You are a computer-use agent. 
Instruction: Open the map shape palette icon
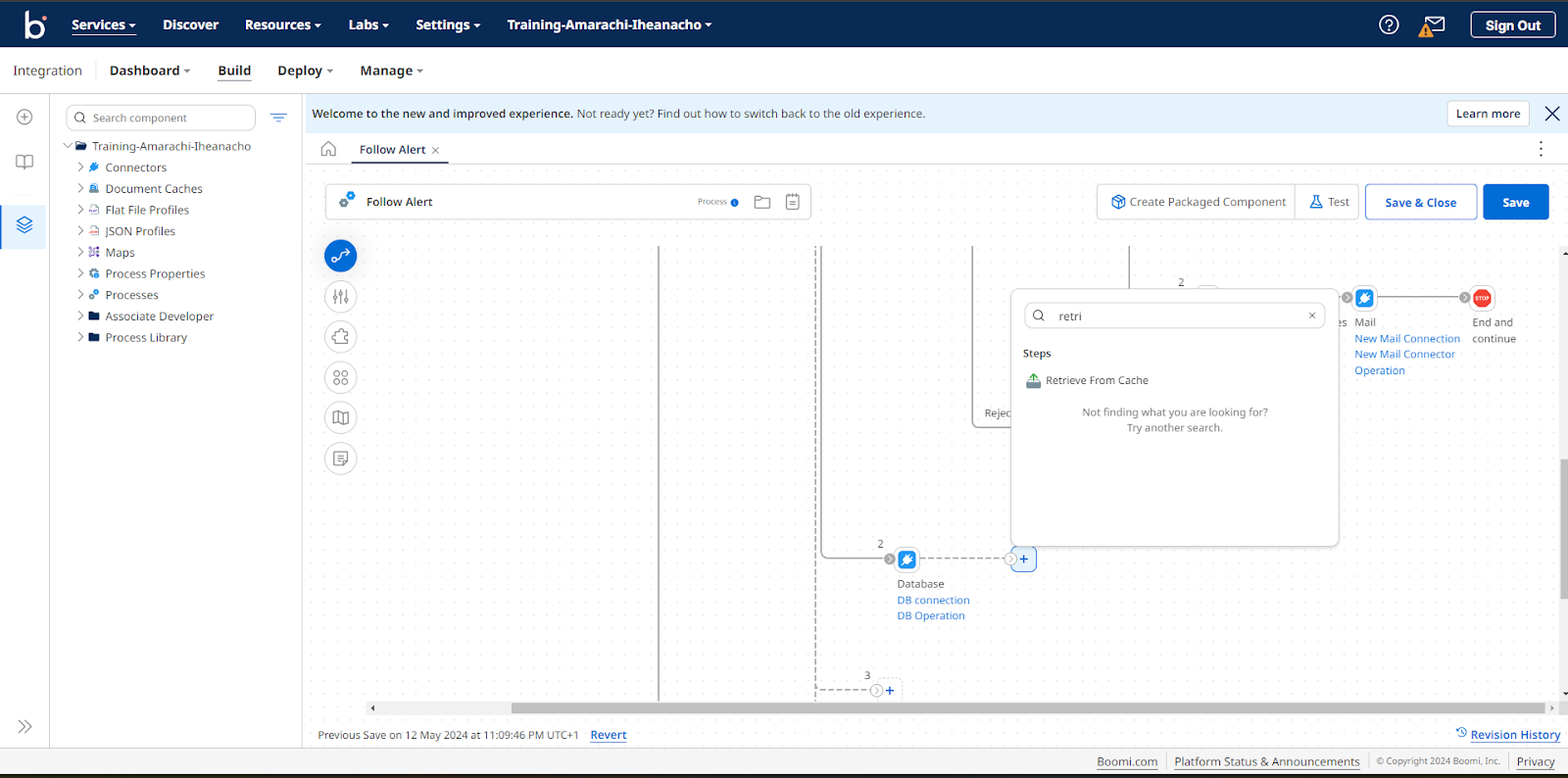point(340,417)
